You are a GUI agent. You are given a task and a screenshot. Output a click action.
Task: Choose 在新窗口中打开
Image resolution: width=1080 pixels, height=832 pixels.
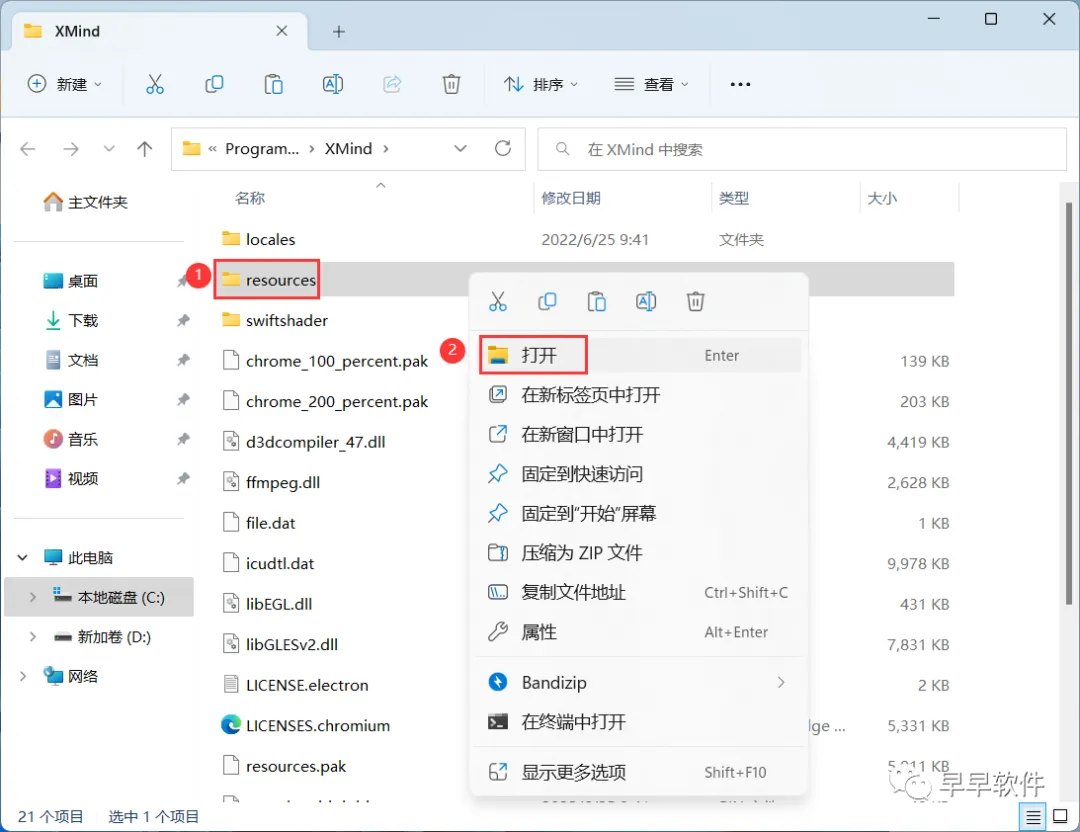[639, 435]
